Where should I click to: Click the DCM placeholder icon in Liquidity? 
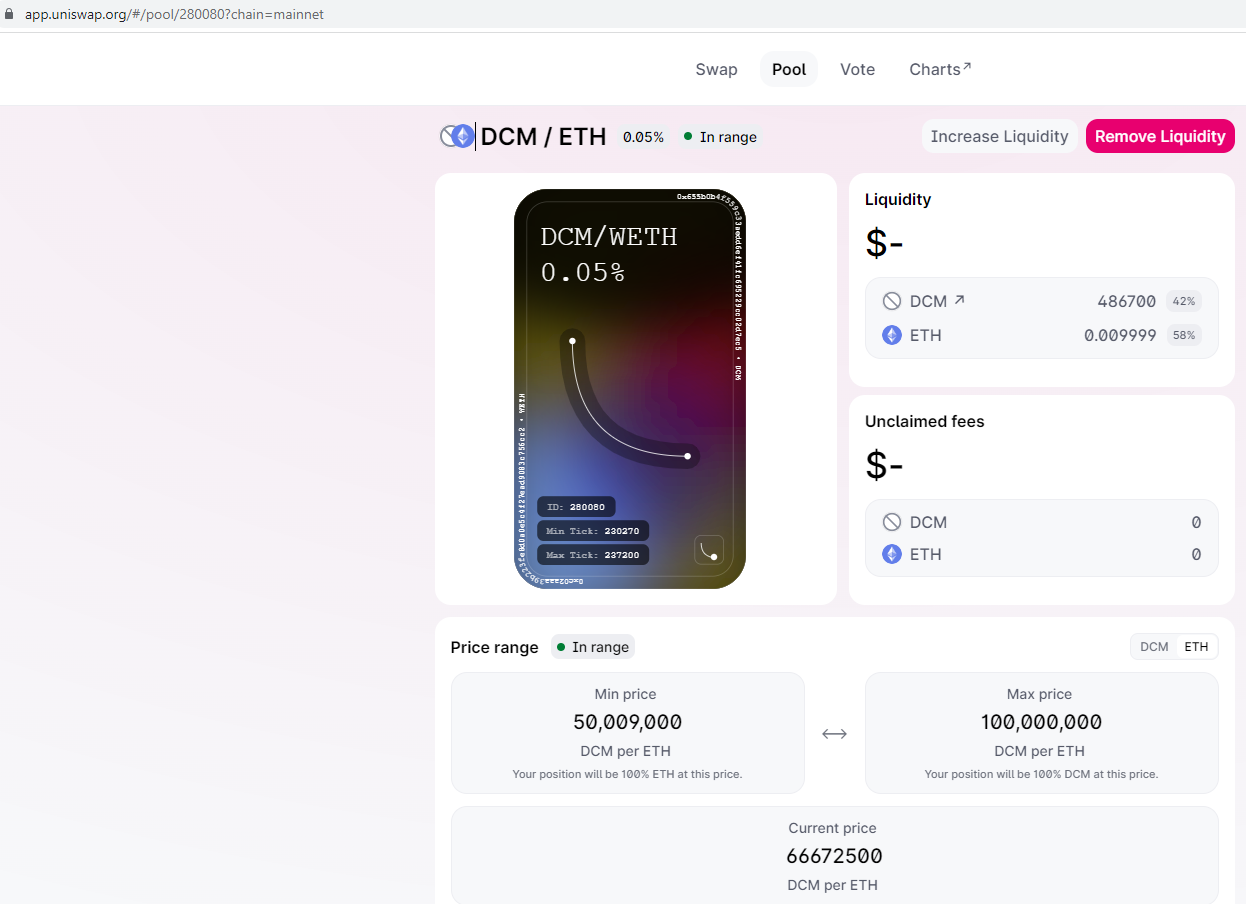click(x=892, y=301)
